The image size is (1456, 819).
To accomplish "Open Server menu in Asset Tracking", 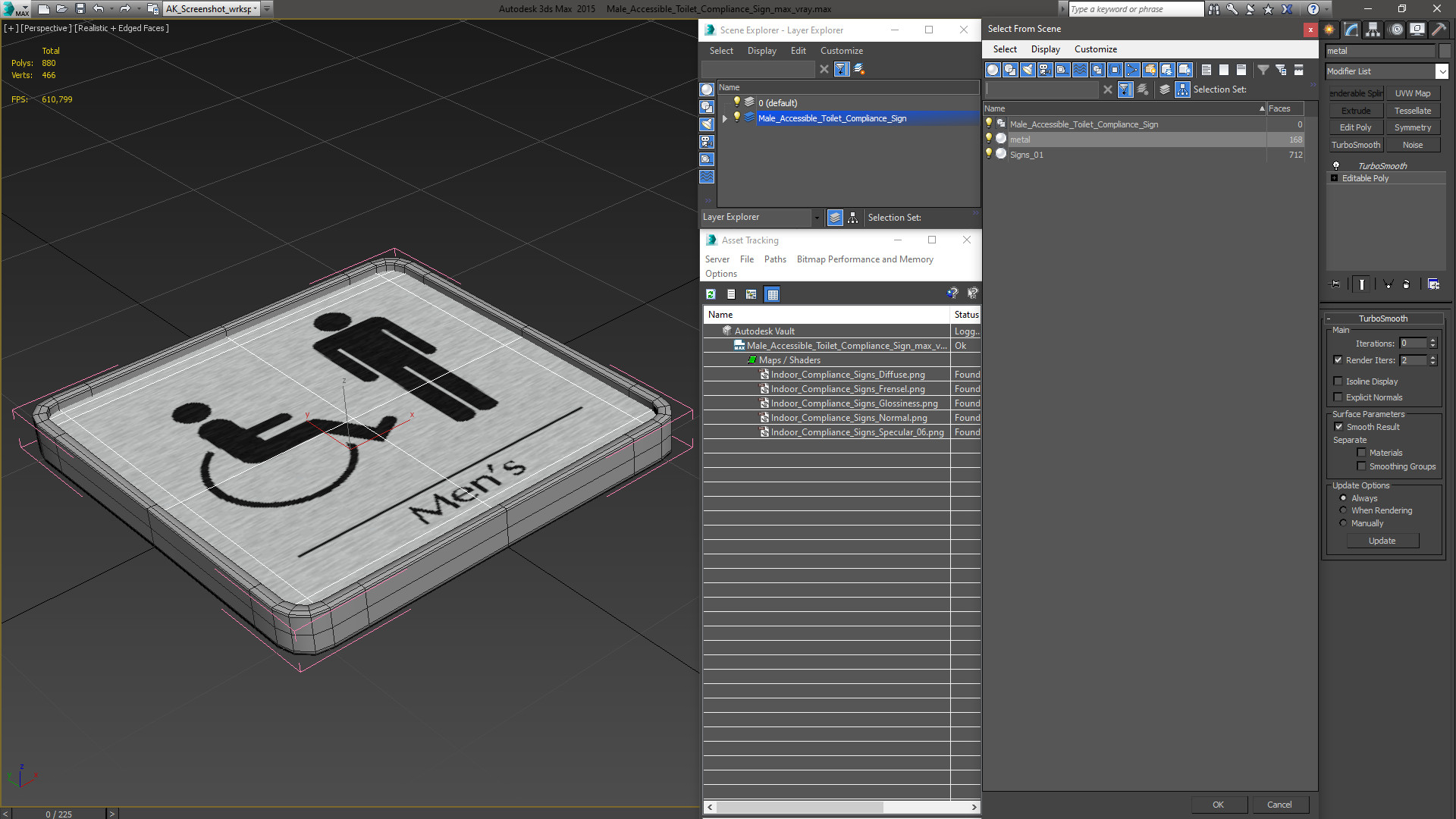I will click(x=717, y=259).
